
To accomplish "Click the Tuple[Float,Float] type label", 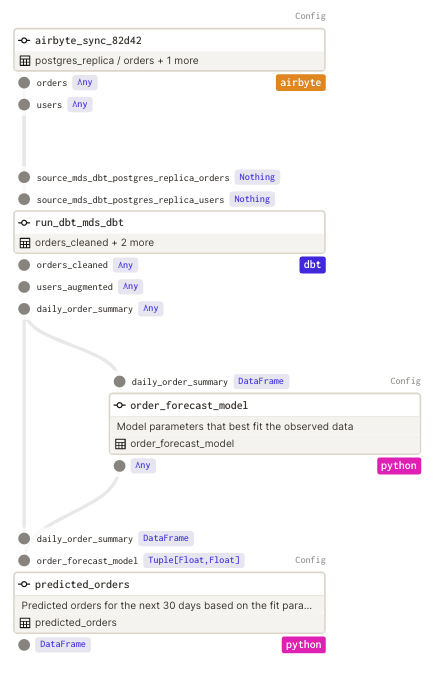I will click(x=194, y=560).
